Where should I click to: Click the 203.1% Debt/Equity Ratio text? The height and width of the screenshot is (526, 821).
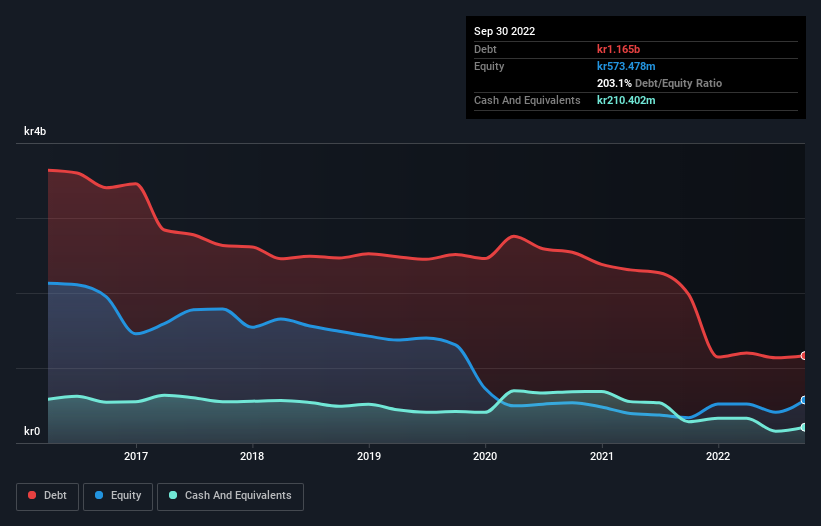coord(659,83)
